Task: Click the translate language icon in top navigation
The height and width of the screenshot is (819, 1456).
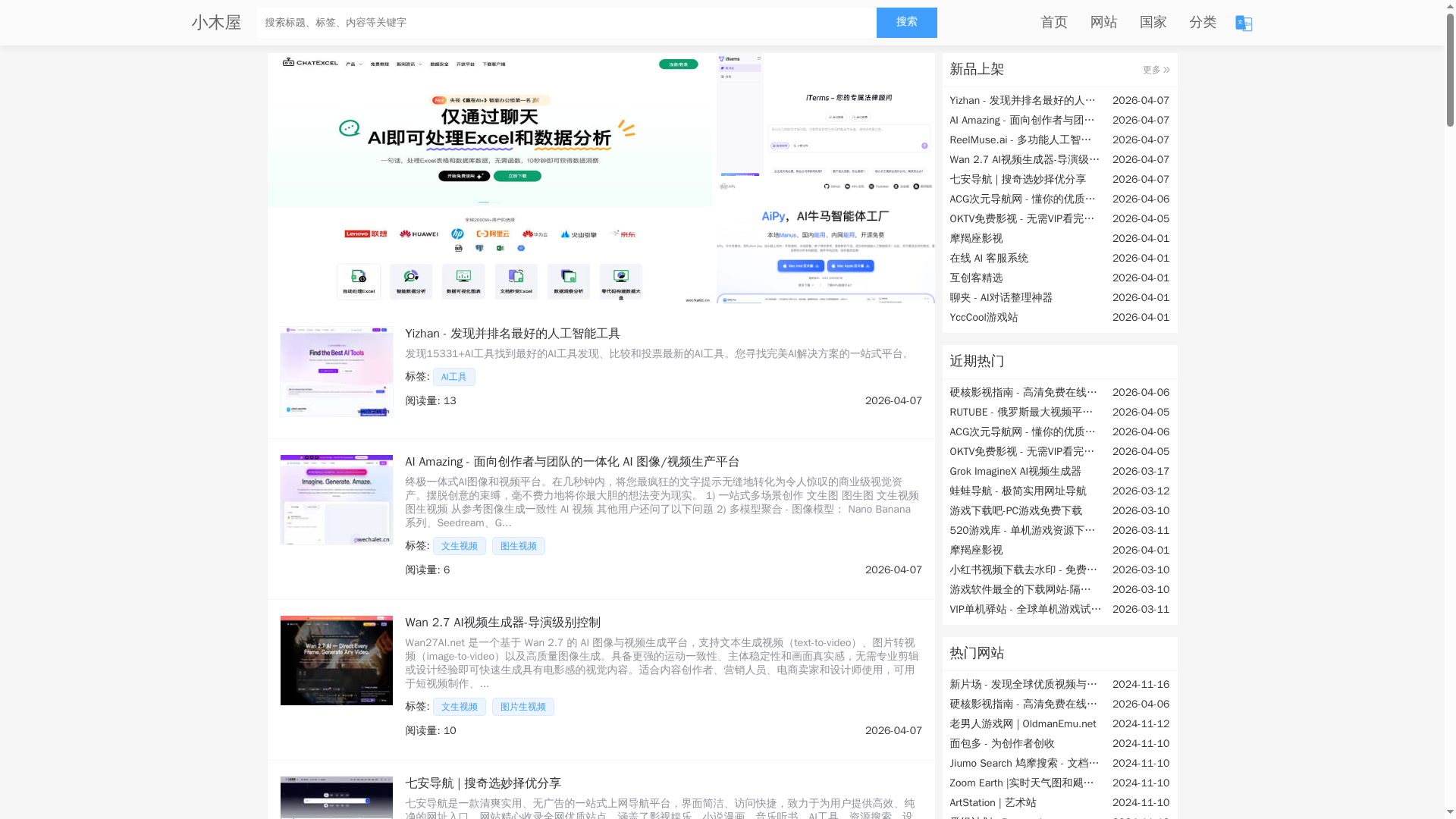Action: click(x=1242, y=23)
